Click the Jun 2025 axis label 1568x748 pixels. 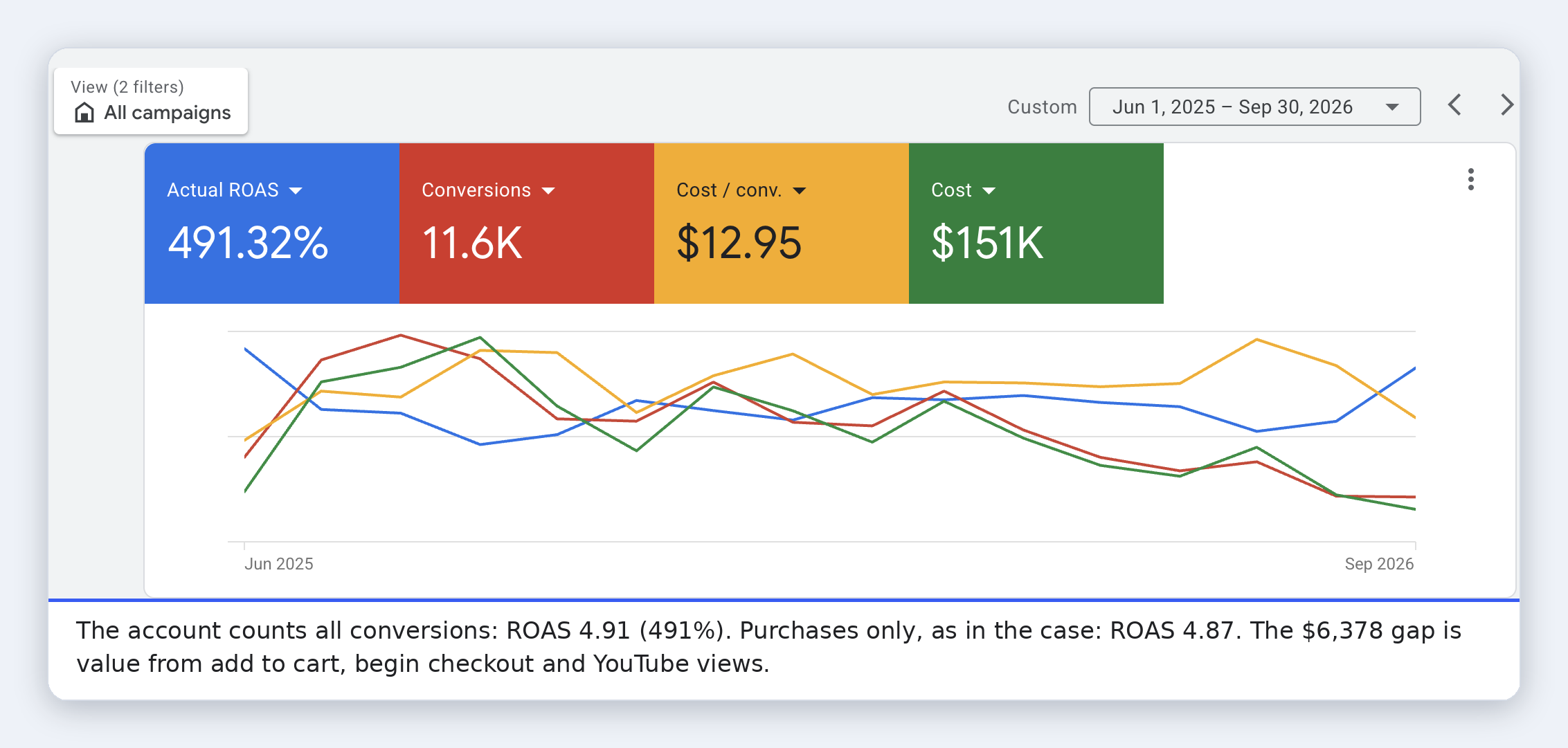tap(279, 564)
